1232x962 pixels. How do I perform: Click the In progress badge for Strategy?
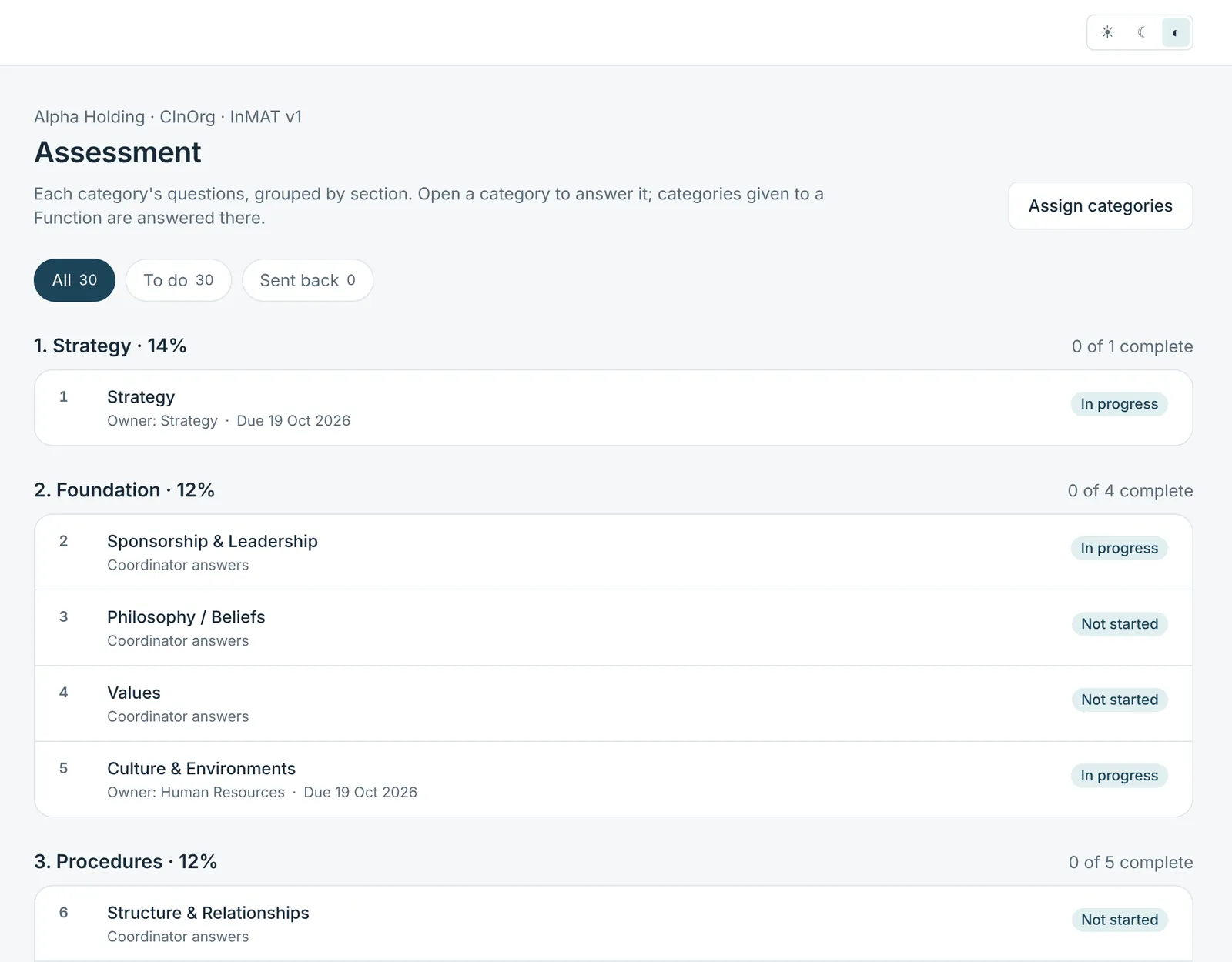(1119, 404)
